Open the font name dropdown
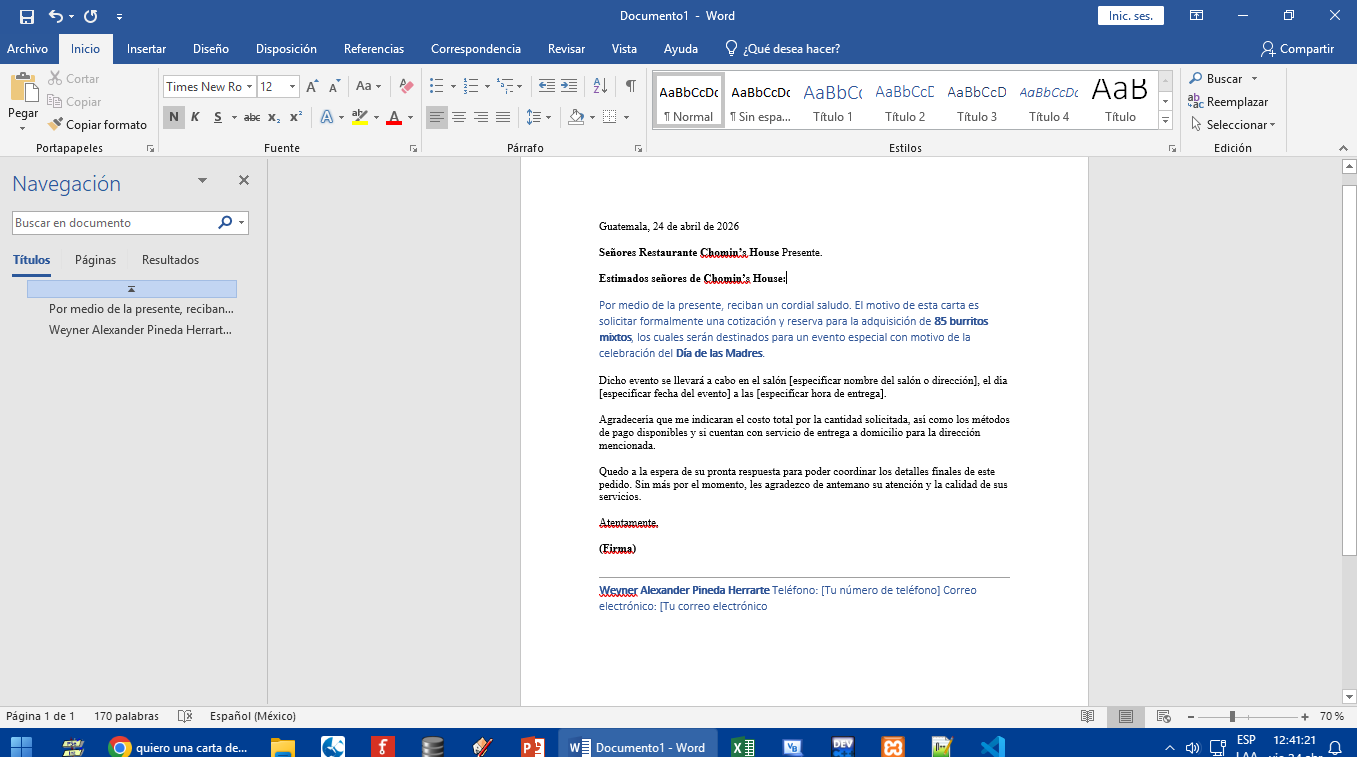This screenshot has width=1357, height=757. pos(249,87)
